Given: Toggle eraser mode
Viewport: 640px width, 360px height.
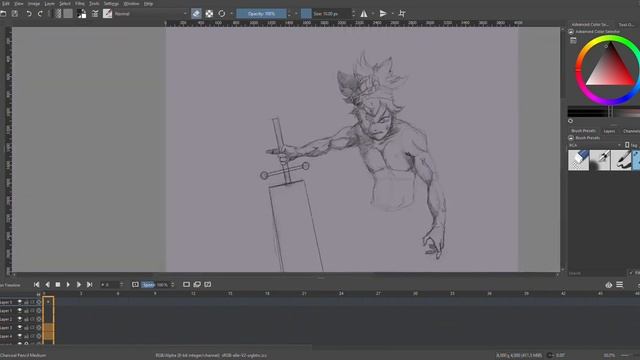Looking at the screenshot, I should click(196, 13).
